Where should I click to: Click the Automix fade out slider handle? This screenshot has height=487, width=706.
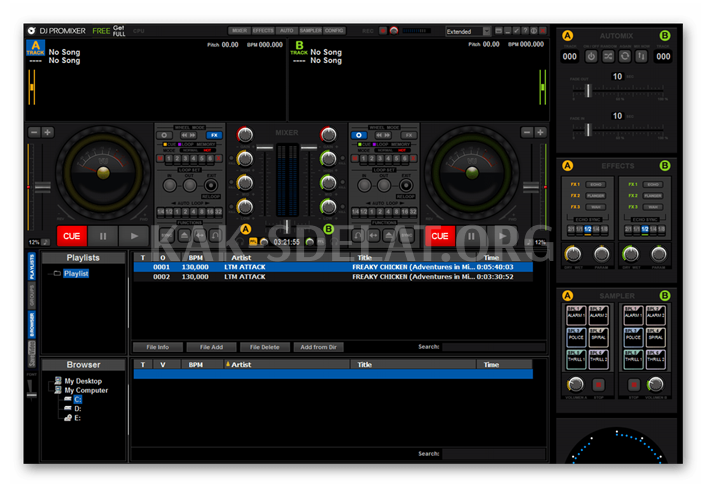pos(588,90)
